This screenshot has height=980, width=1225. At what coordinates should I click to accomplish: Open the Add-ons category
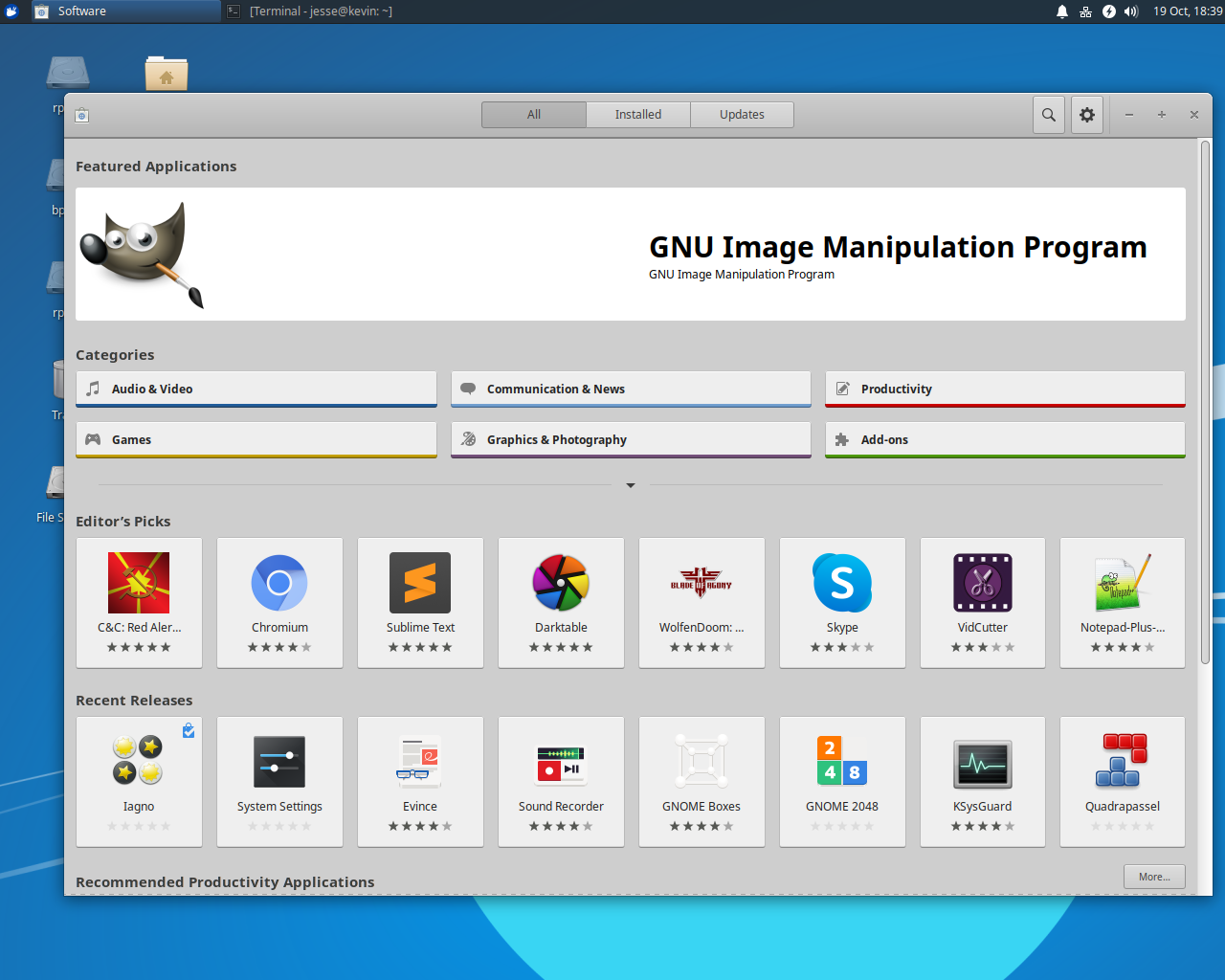(x=1005, y=440)
